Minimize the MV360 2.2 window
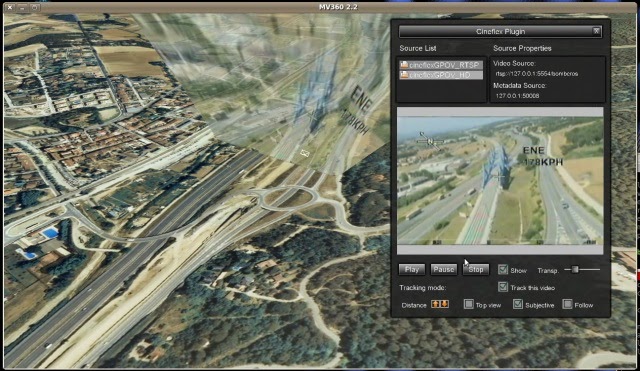 [22, 7]
